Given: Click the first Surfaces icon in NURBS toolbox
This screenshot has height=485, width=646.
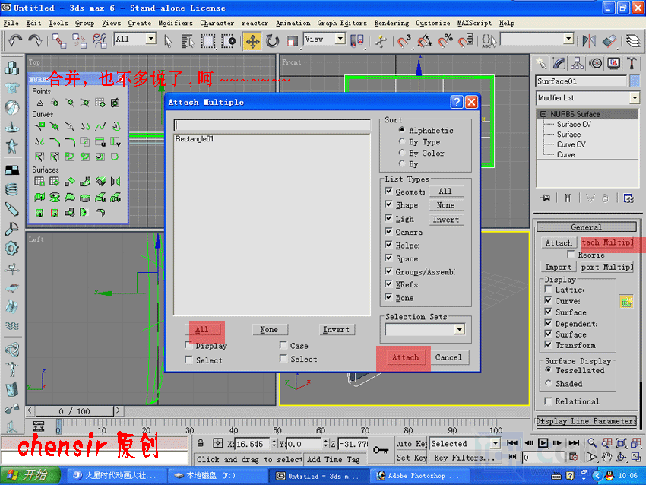Looking at the screenshot, I should (x=40, y=181).
